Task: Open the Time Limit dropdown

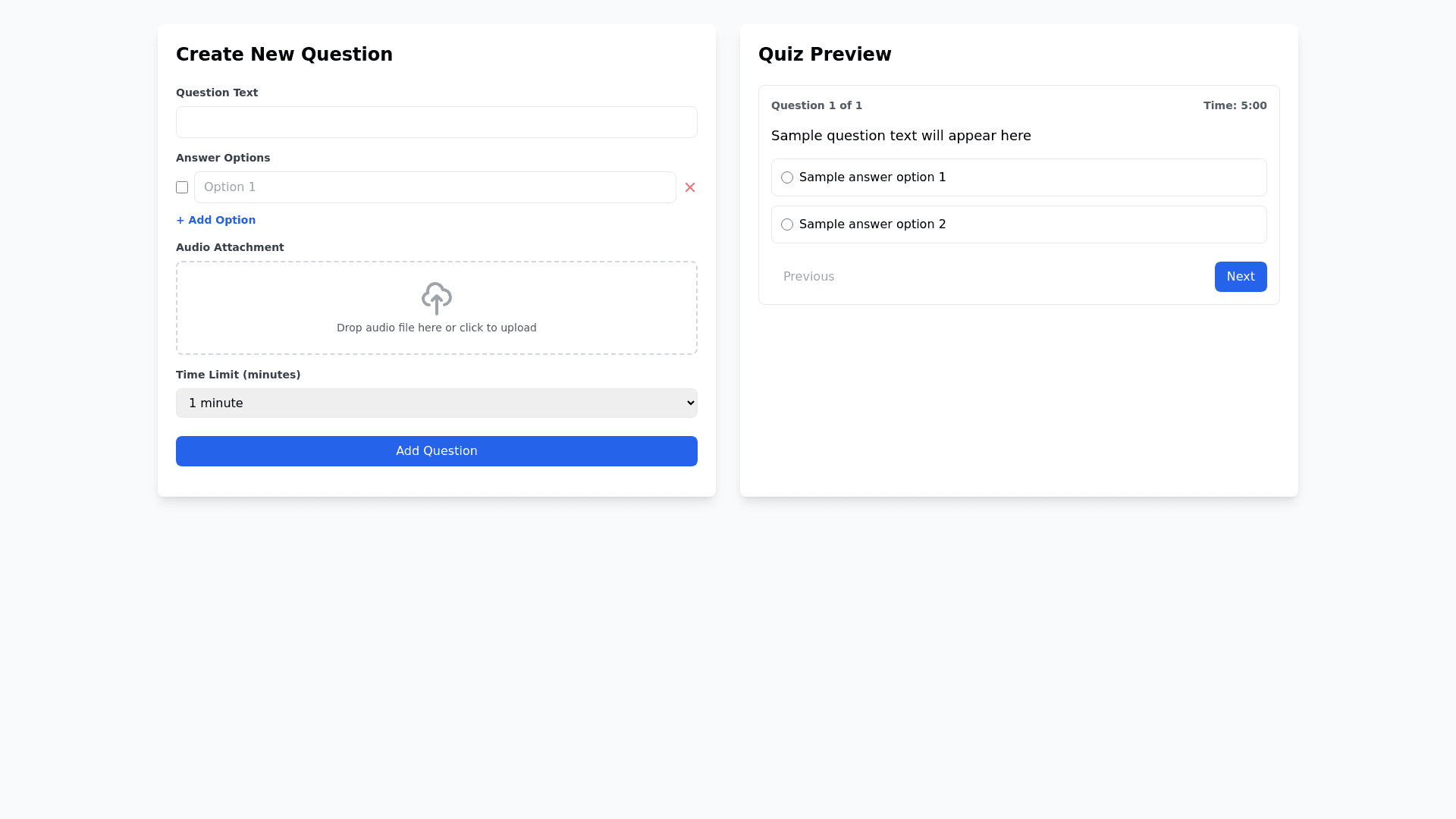Action: (436, 403)
